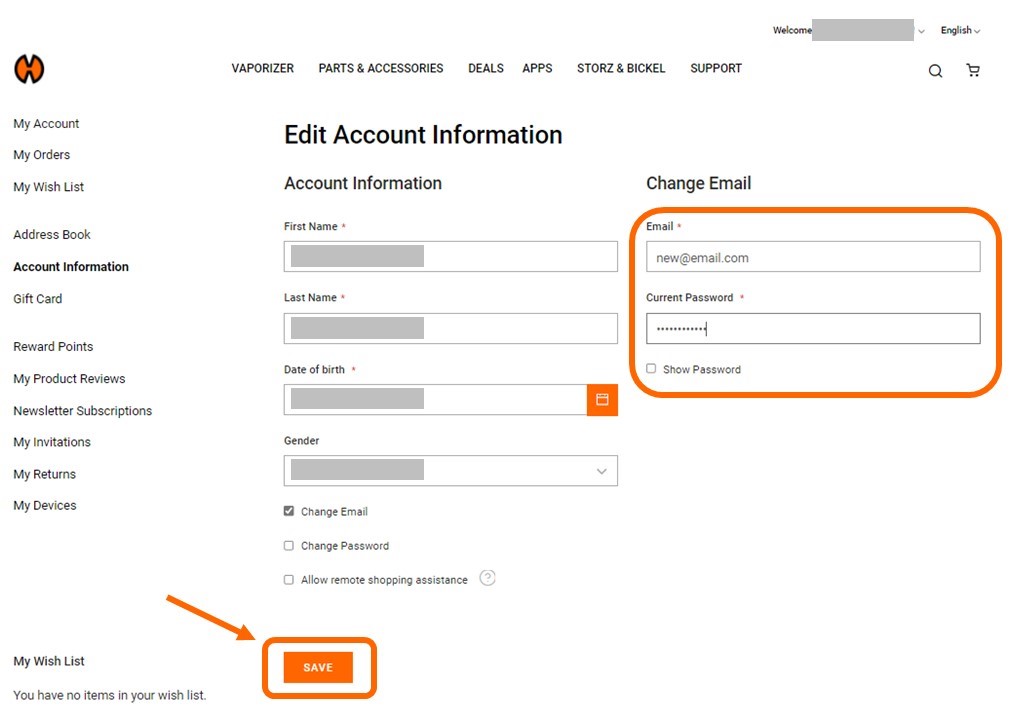
Task: Open My Orders in sidebar
Action: tap(41, 155)
